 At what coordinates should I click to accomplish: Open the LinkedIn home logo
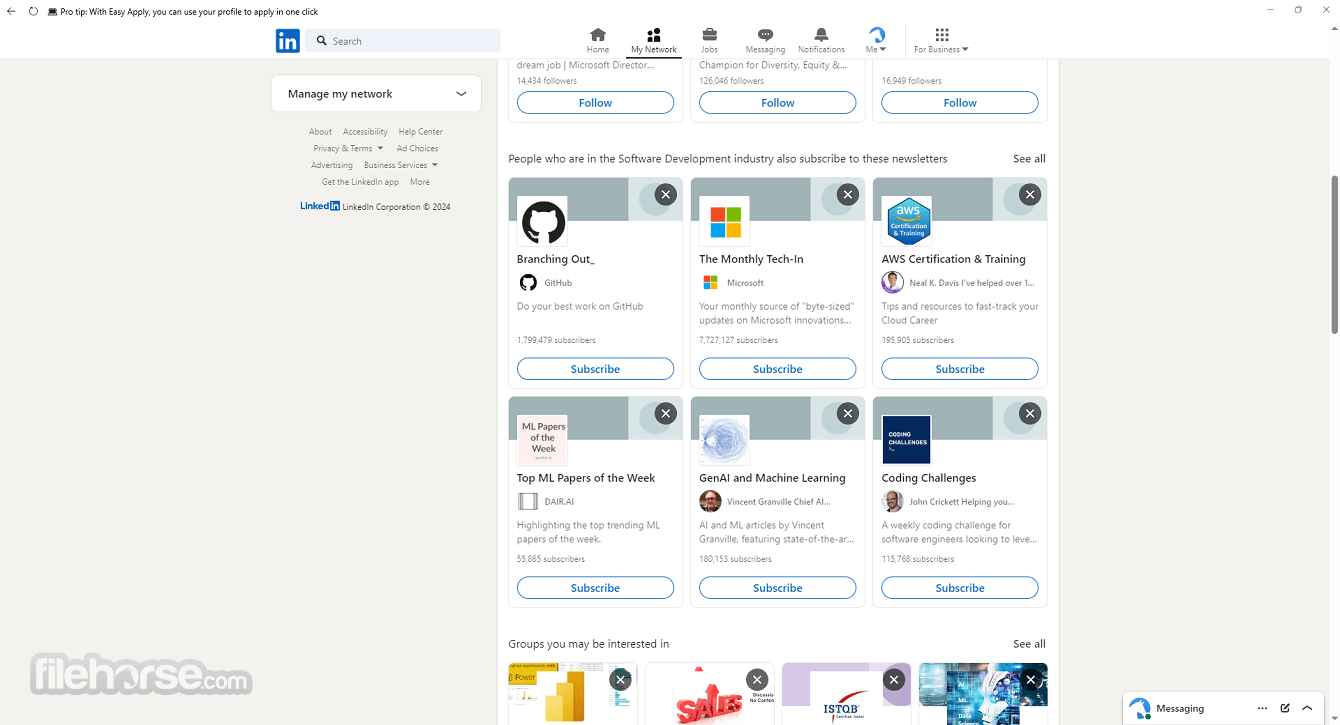coord(288,41)
